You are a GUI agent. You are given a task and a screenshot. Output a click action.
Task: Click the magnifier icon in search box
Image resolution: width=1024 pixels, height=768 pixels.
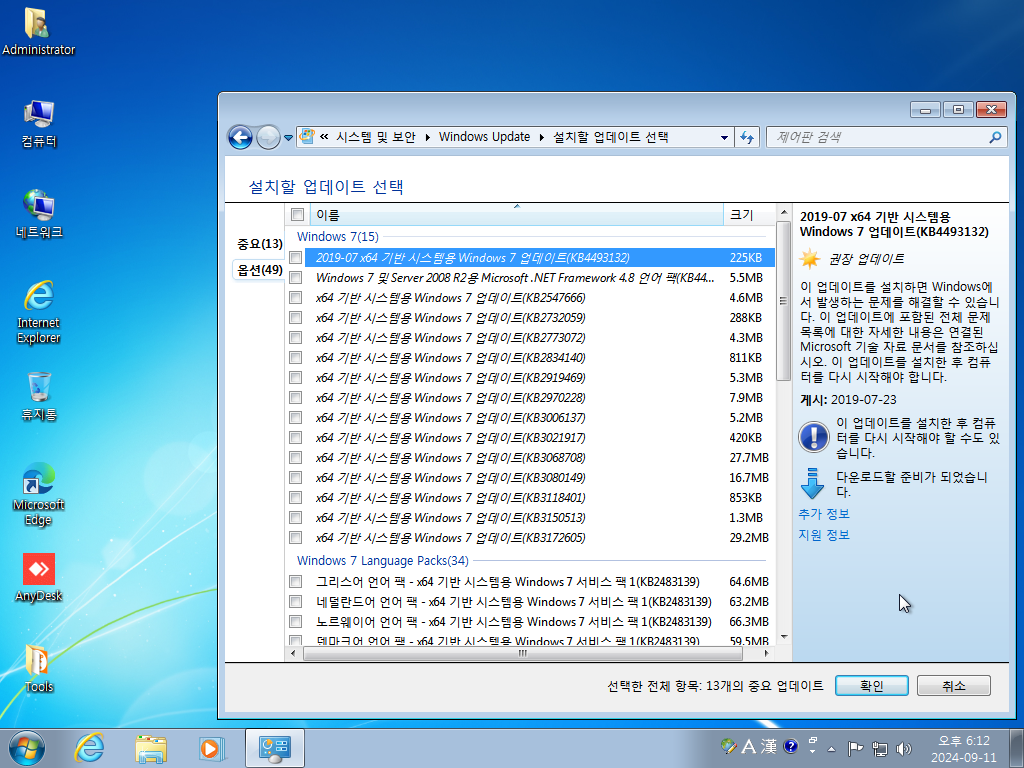click(x=995, y=137)
